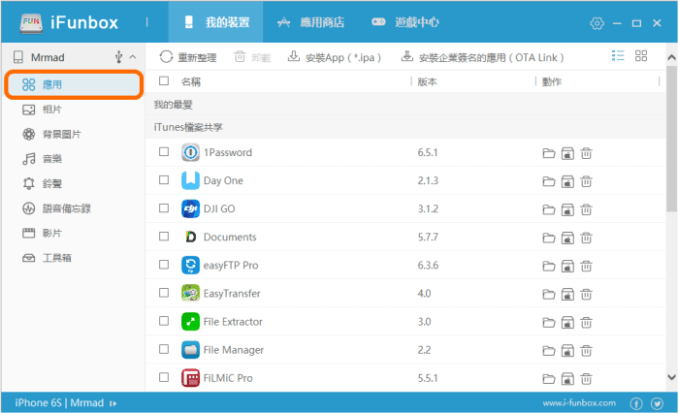Delete DJI GO using trash icon
Image resolution: width=679 pixels, height=414 pixels.
coord(586,210)
